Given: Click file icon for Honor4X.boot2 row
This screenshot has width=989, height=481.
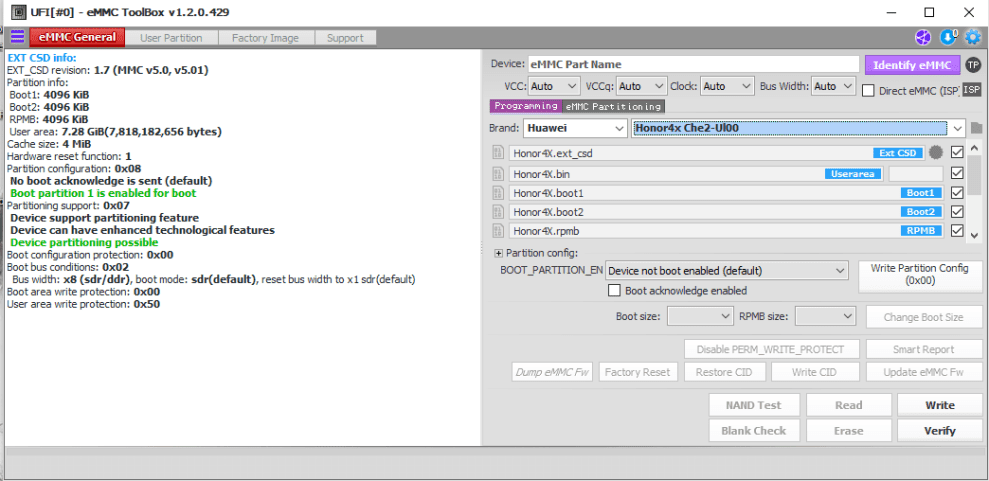Looking at the screenshot, I should coord(498,212).
